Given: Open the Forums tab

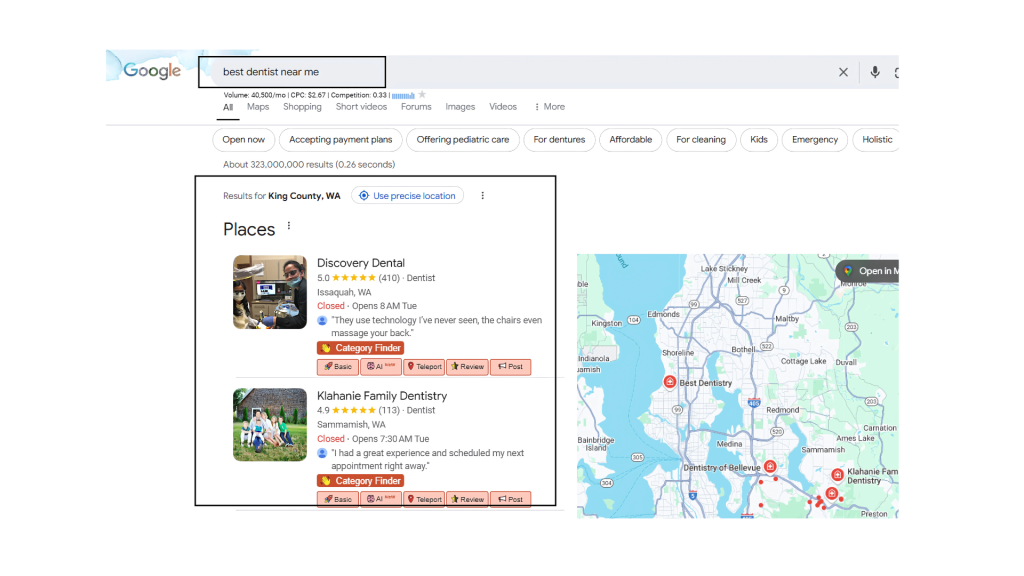Looking at the screenshot, I should click(416, 106).
